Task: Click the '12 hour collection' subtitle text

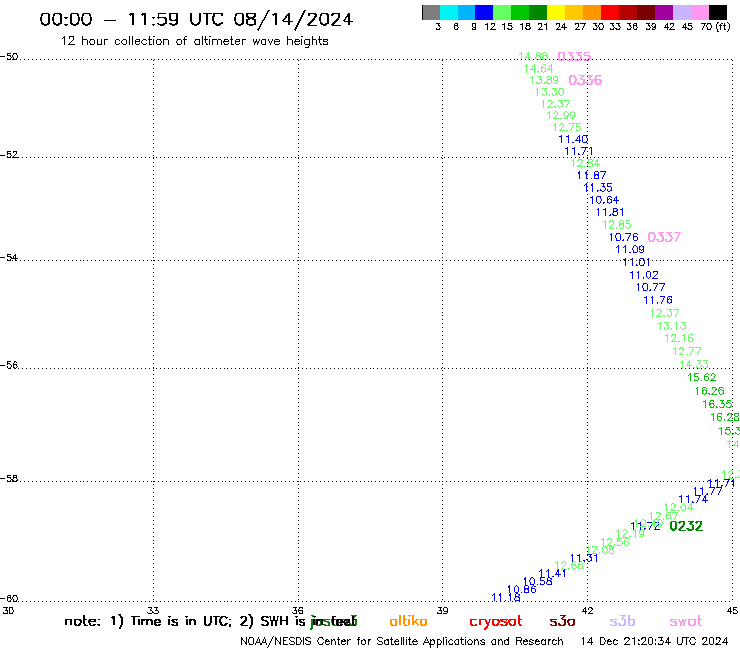Action: pos(194,41)
